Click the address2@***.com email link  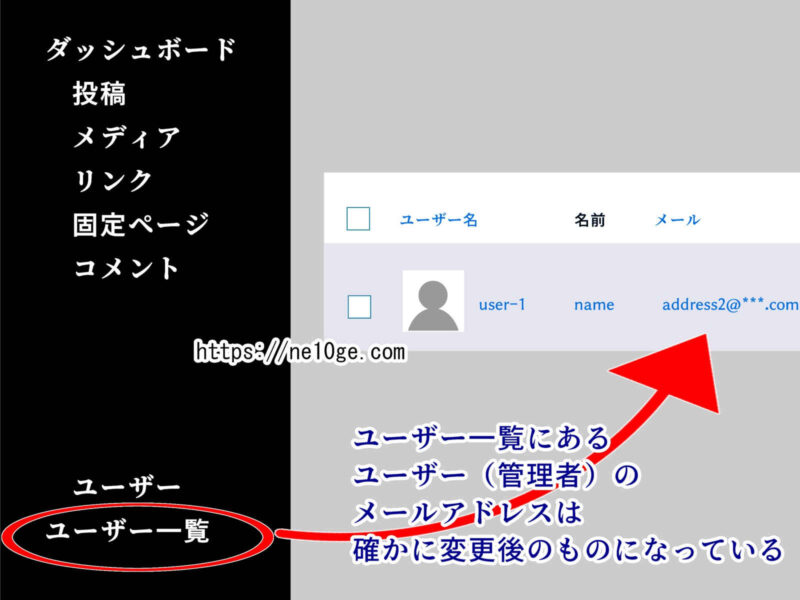[x=730, y=305]
